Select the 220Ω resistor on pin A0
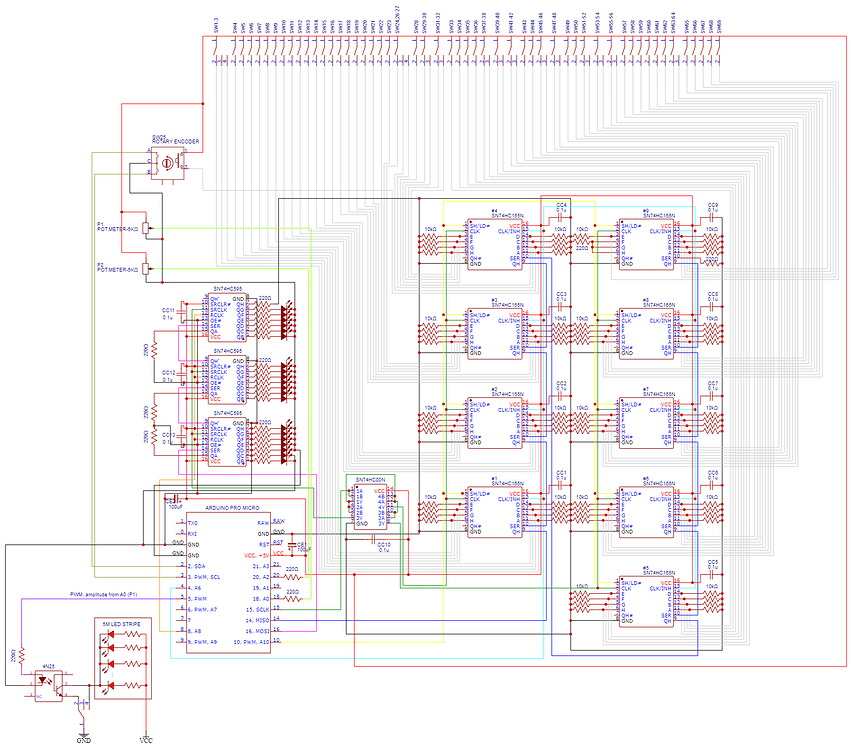Image resolution: width=852 pixels, height=750 pixels. click(x=291, y=600)
